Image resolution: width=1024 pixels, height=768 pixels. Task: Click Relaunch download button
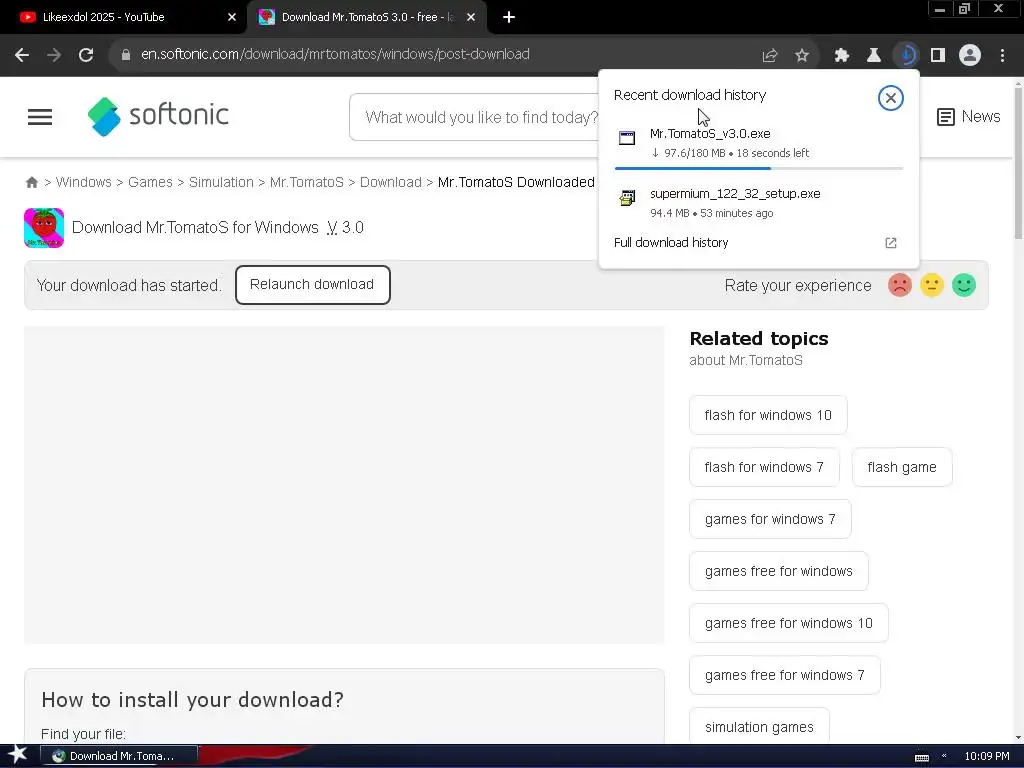click(x=312, y=285)
